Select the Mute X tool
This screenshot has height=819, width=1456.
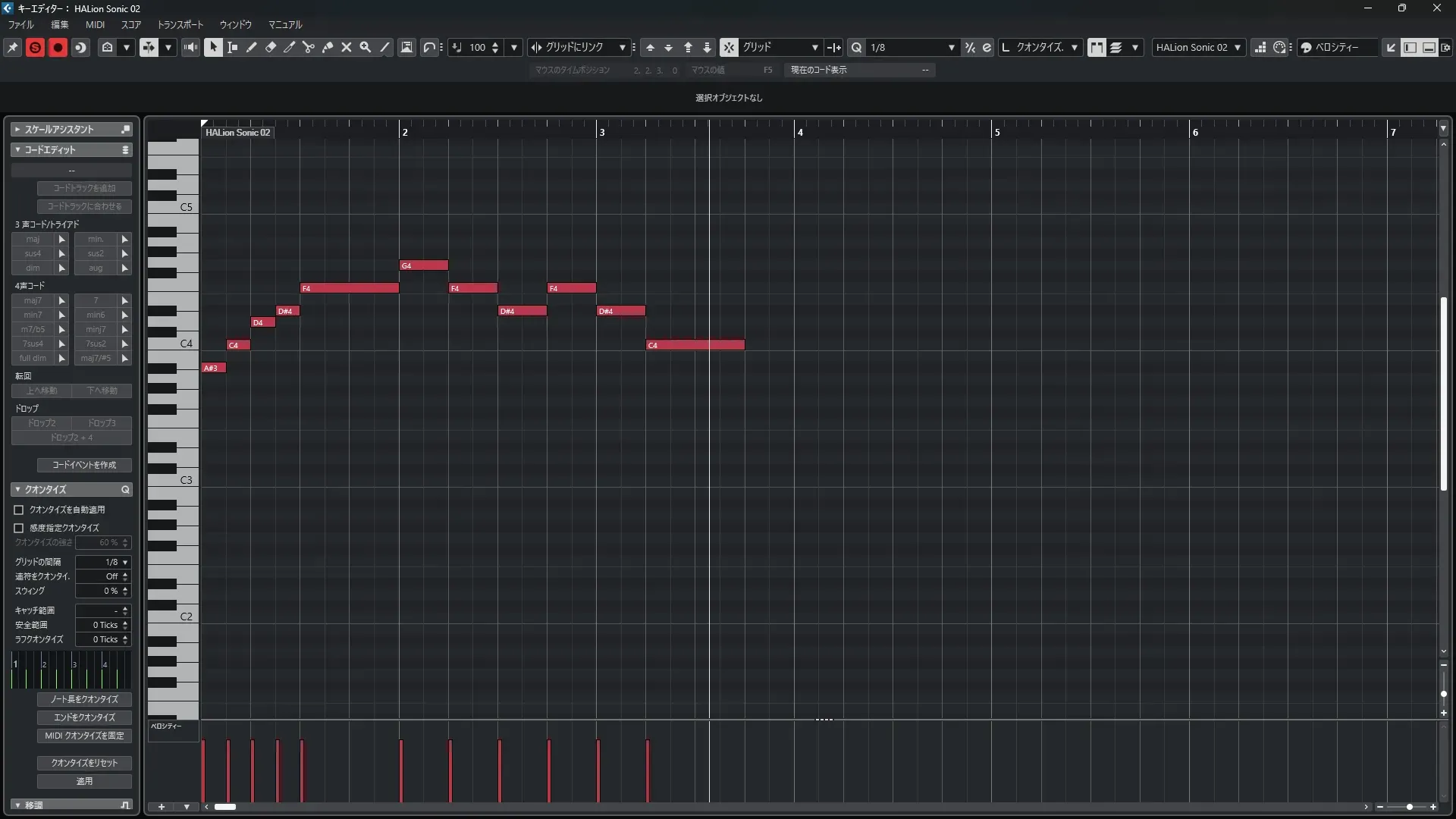coord(347,47)
